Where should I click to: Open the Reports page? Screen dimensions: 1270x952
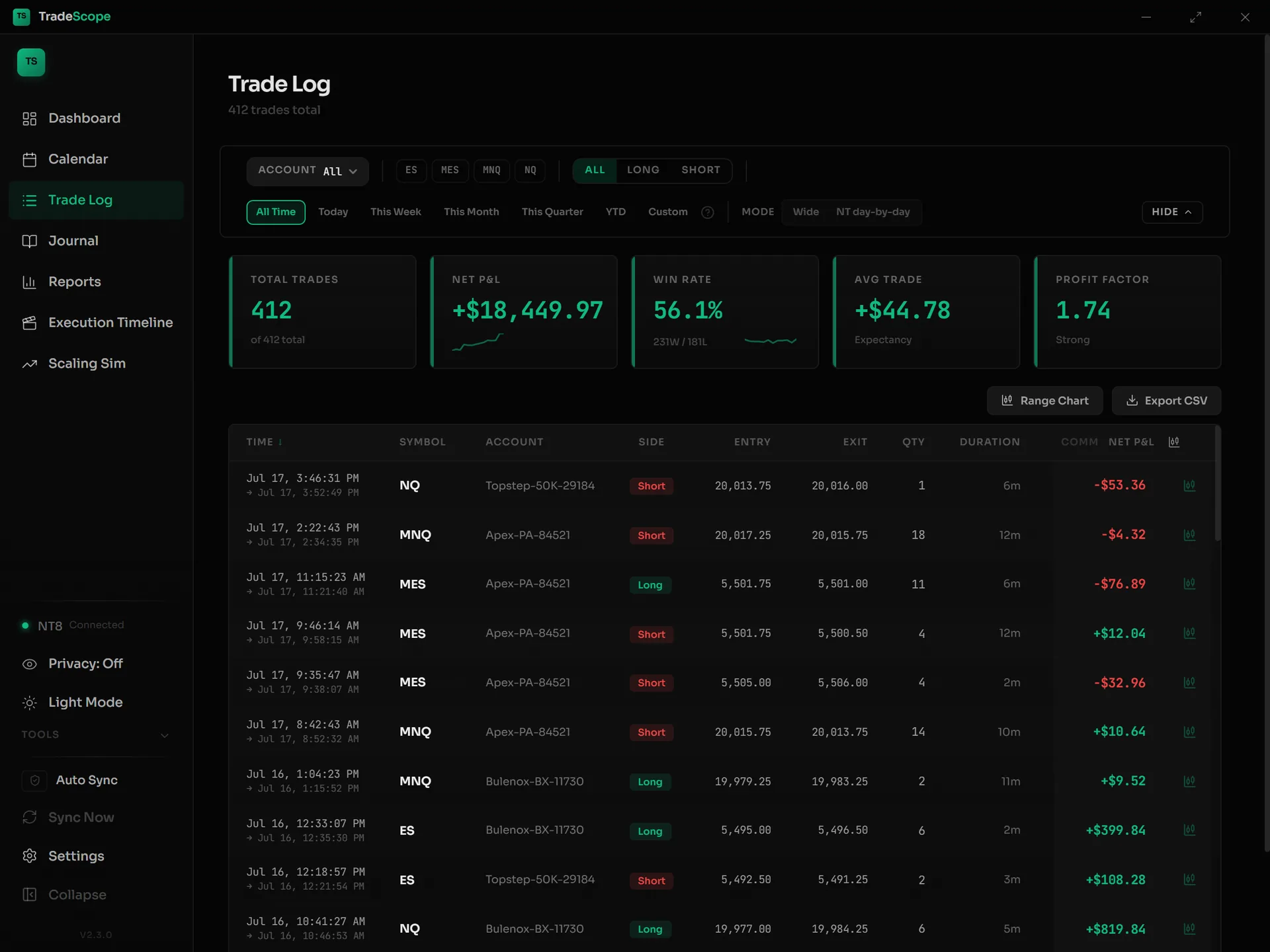click(x=96, y=282)
